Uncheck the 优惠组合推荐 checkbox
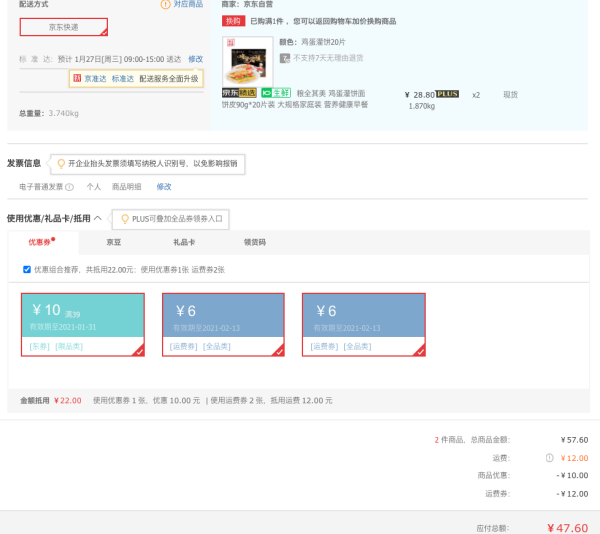The width and height of the screenshot is (600, 534). [27, 270]
